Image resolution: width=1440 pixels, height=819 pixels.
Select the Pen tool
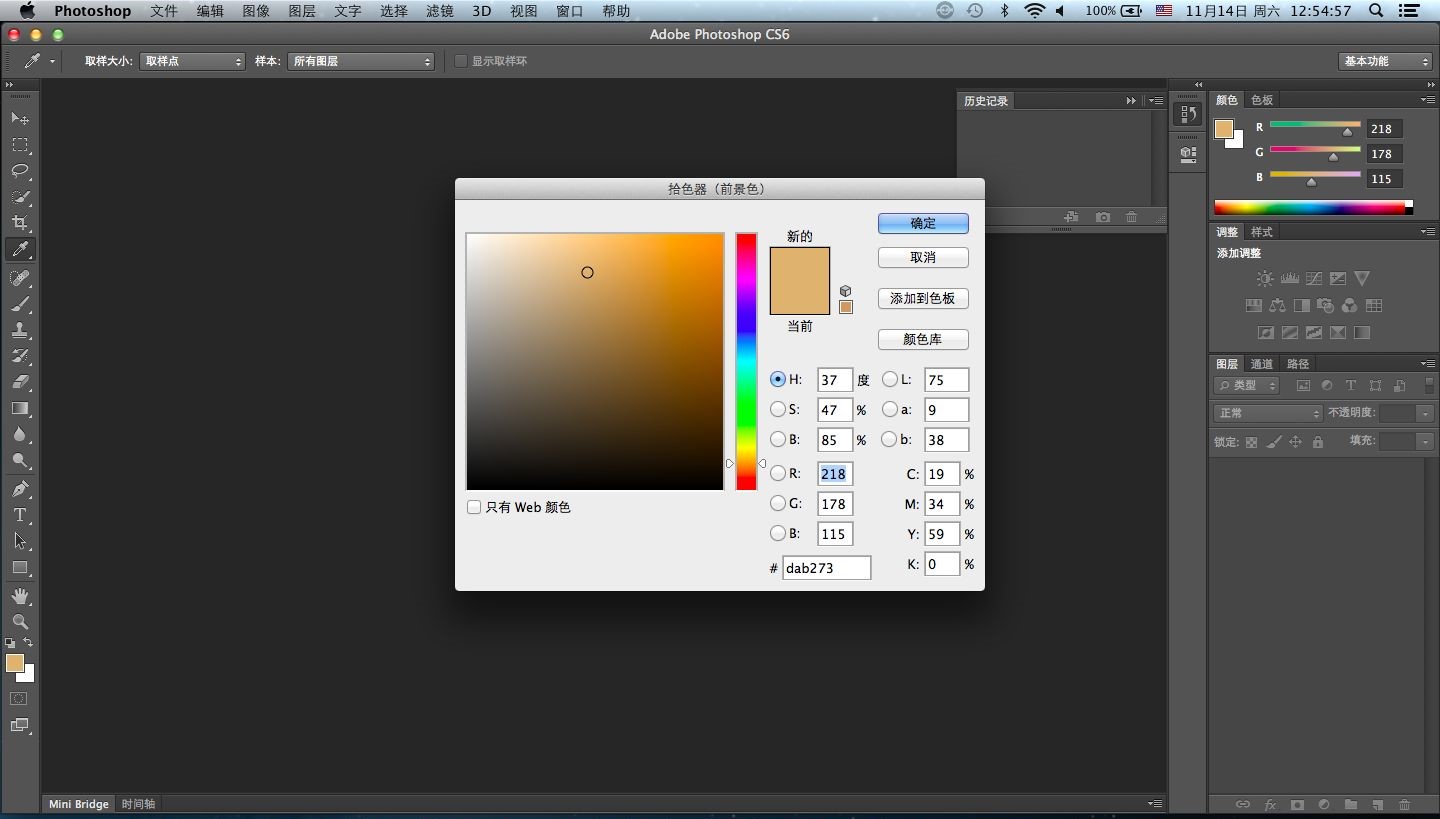coord(19,489)
